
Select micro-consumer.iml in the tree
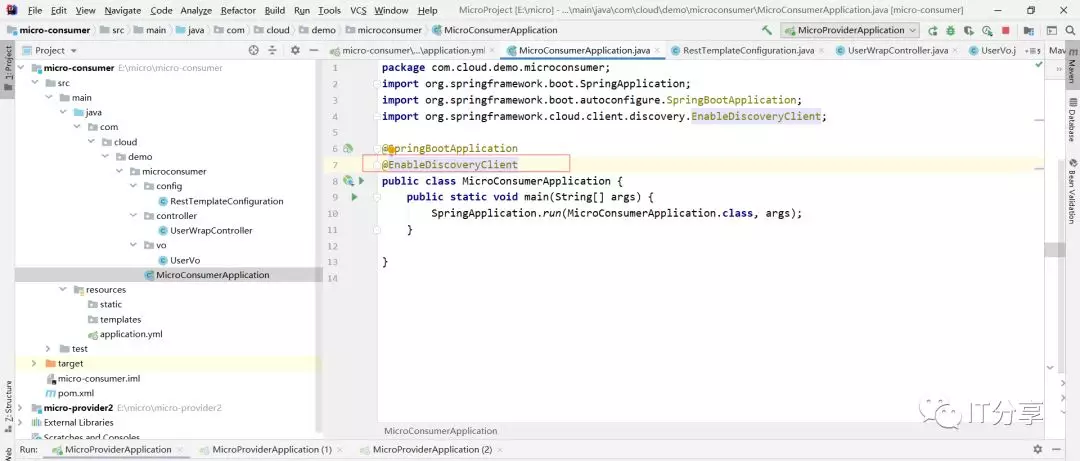pyautogui.click(x=93, y=378)
